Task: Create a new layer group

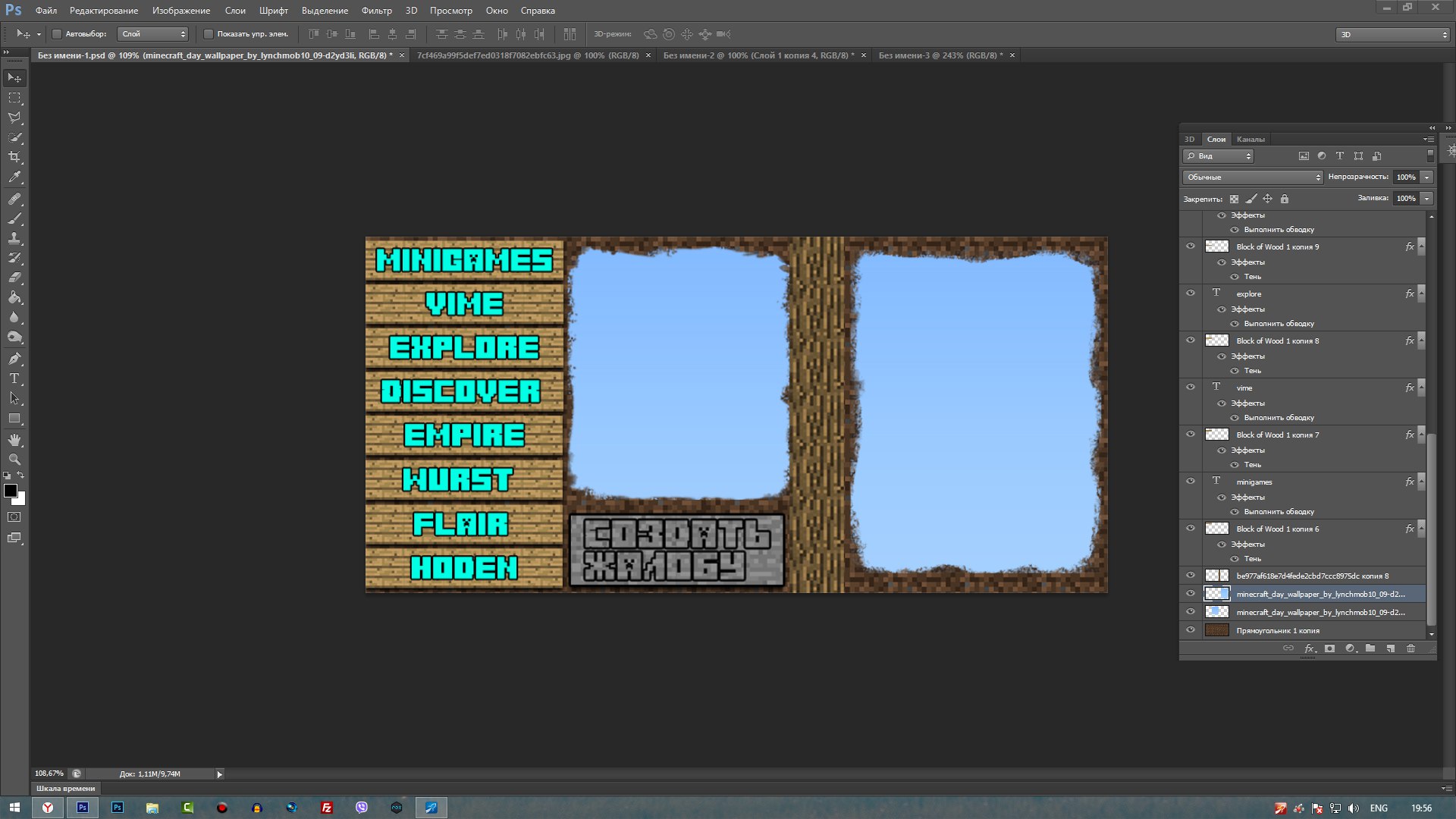Action: coord(1370,648)
